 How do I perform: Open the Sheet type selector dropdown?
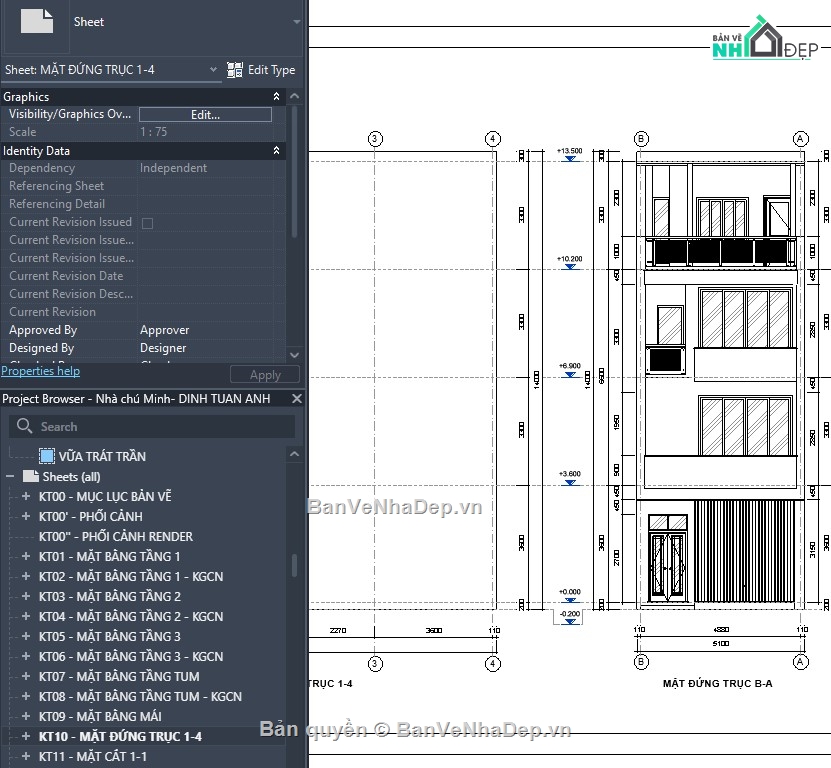click(x=296, y=22)
